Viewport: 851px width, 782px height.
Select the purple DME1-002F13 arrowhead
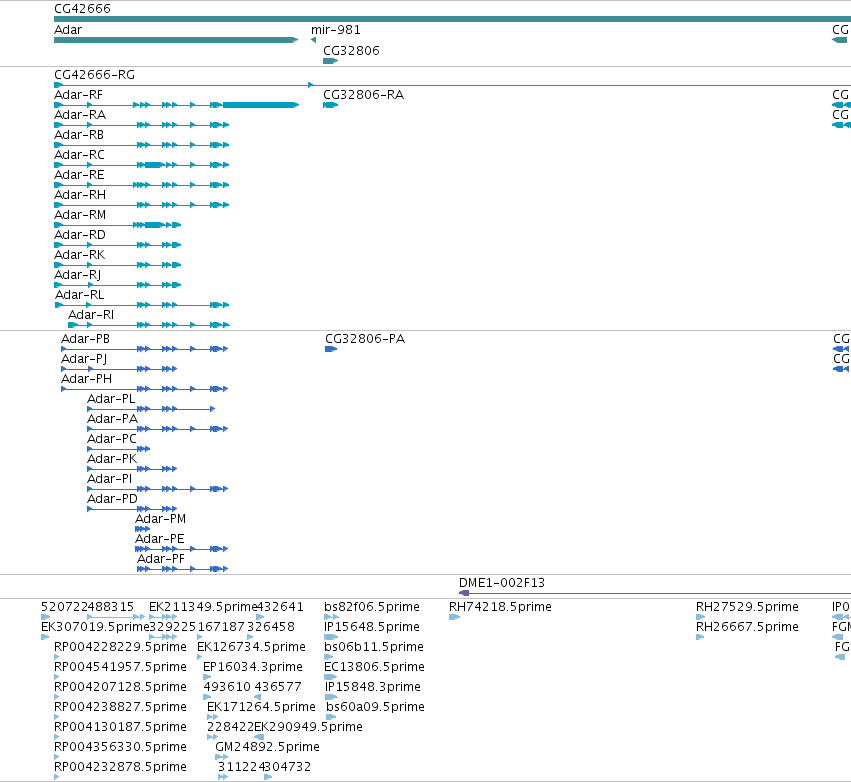tap(464, 593)
